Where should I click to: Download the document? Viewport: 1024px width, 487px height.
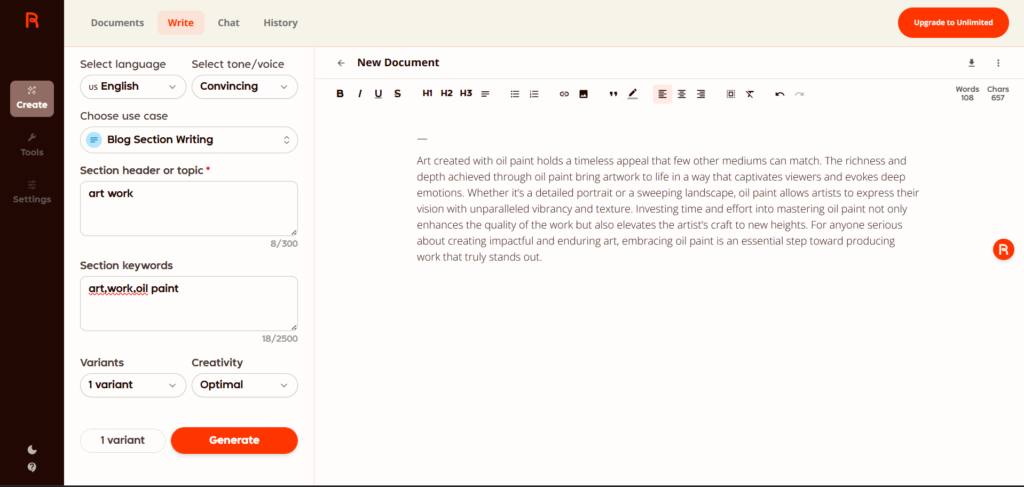tap(971, 63)
